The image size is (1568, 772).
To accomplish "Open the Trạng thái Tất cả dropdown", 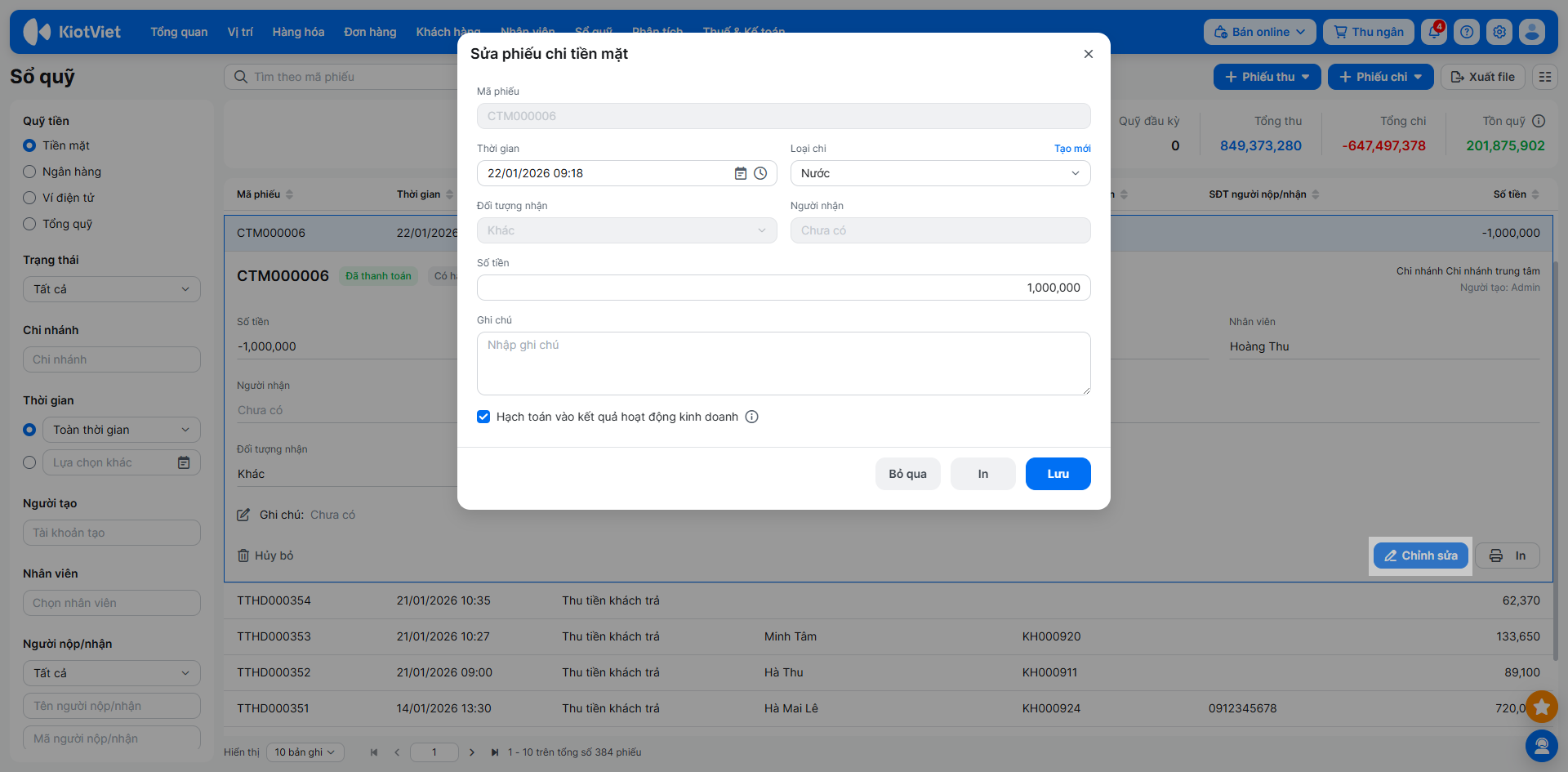I will tap(112, 289).
